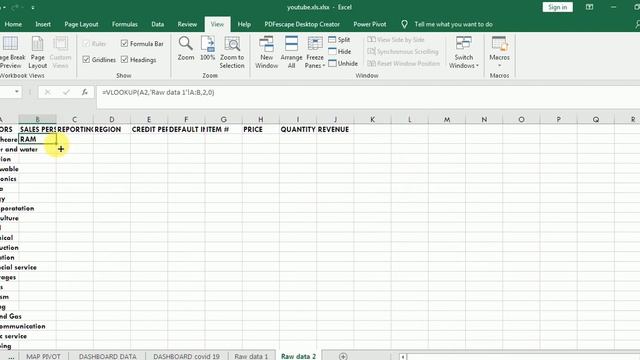Viewport: 640px width, 360px height.
Task: Click Arrange All windows icon
Action: click(x=291, y=44)
